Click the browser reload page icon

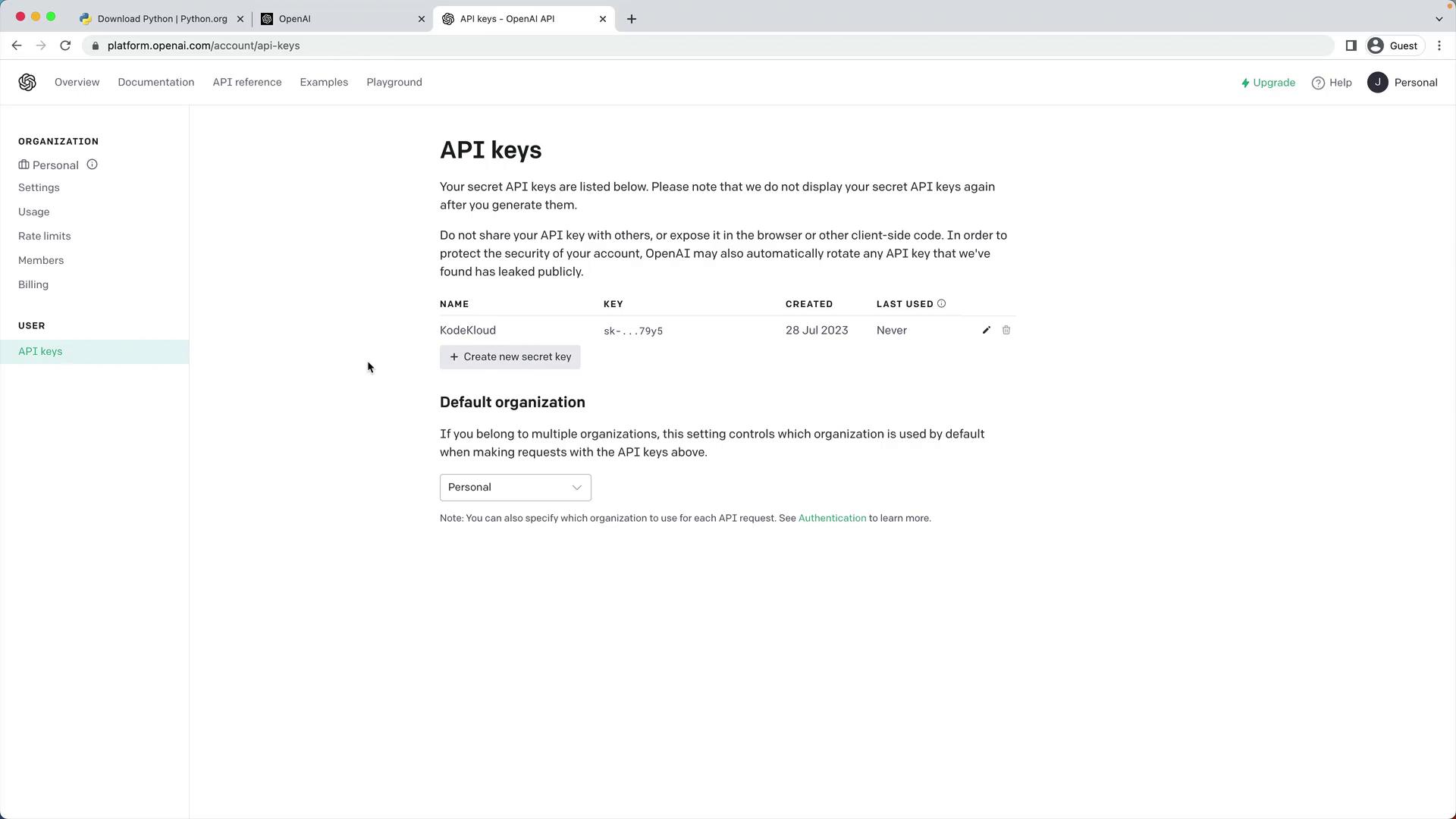pos(65,45)
